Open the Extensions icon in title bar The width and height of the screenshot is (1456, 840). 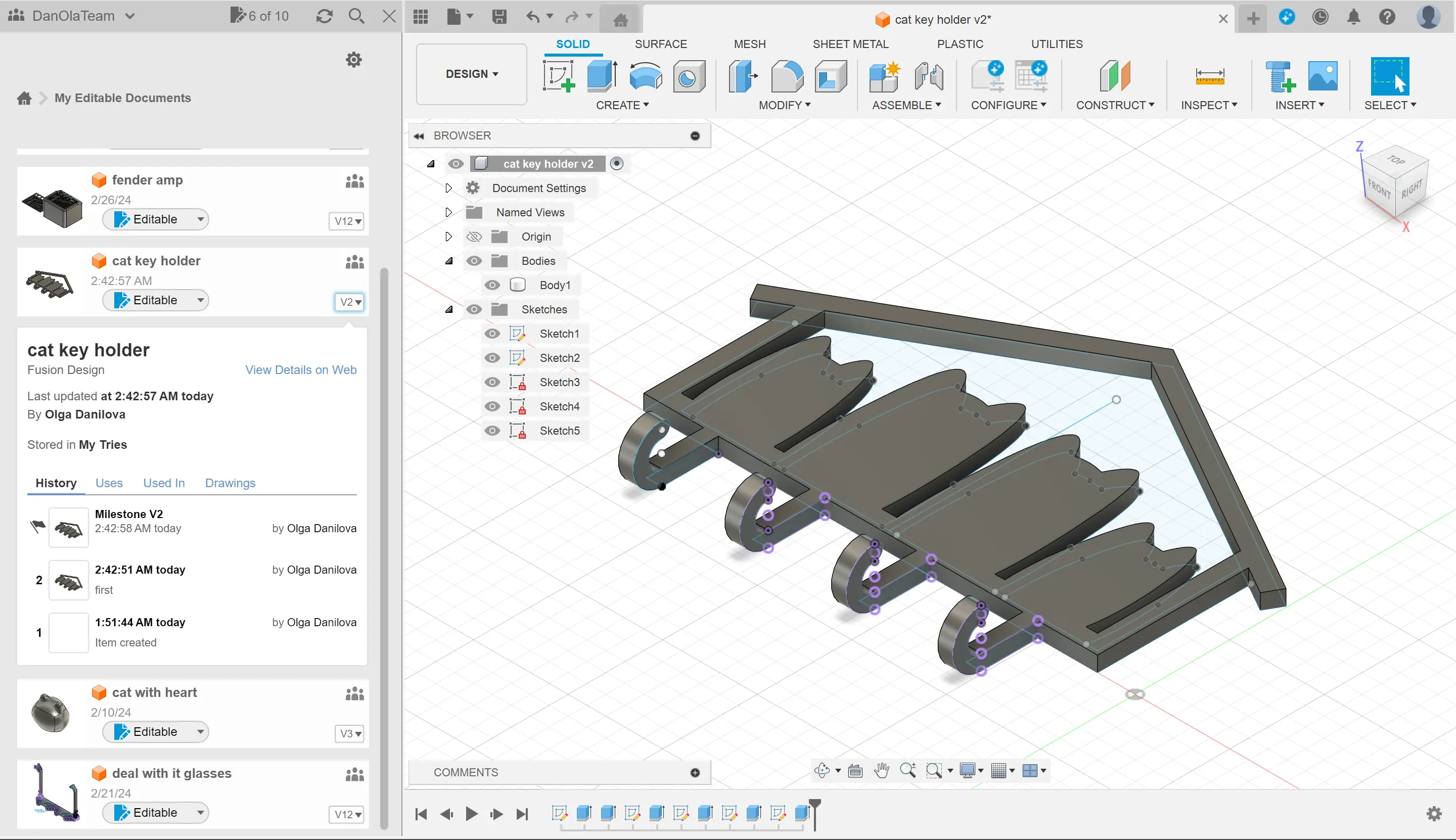[x=1286, y=17]
